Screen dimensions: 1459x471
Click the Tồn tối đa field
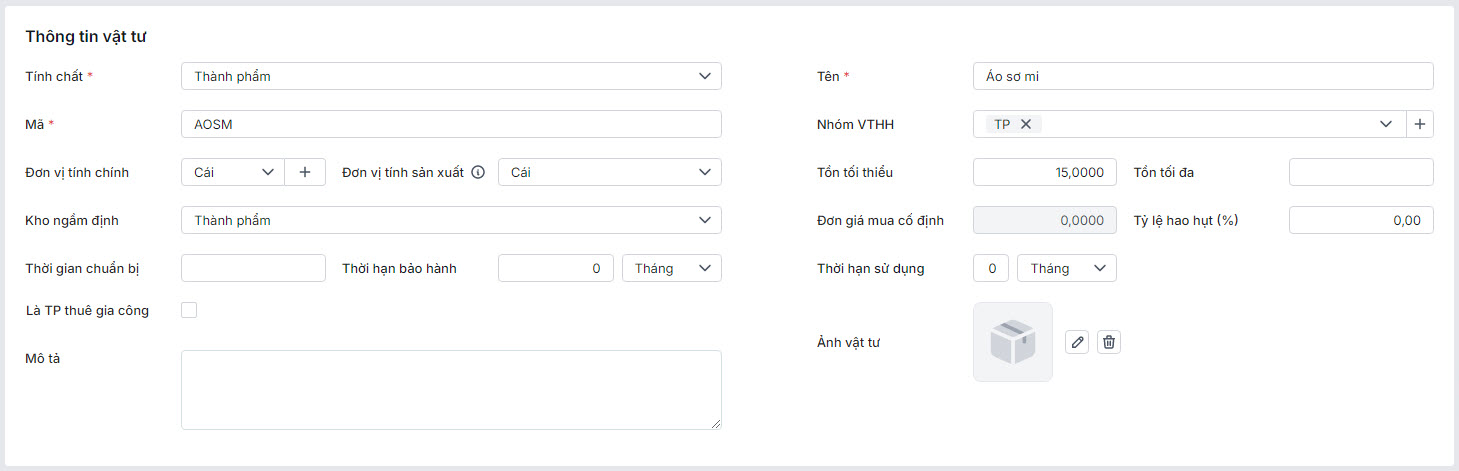point(1360,172)
